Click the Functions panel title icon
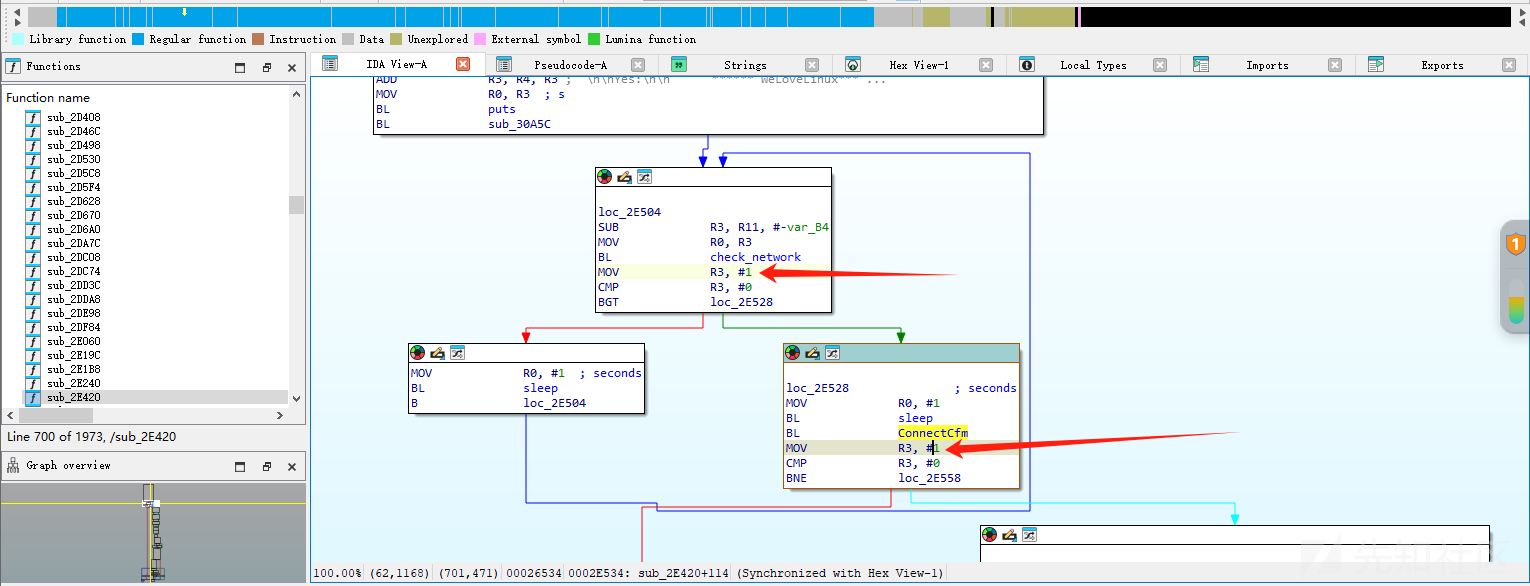The width and height of the screenshot is (1530, 586). point(13,67)
